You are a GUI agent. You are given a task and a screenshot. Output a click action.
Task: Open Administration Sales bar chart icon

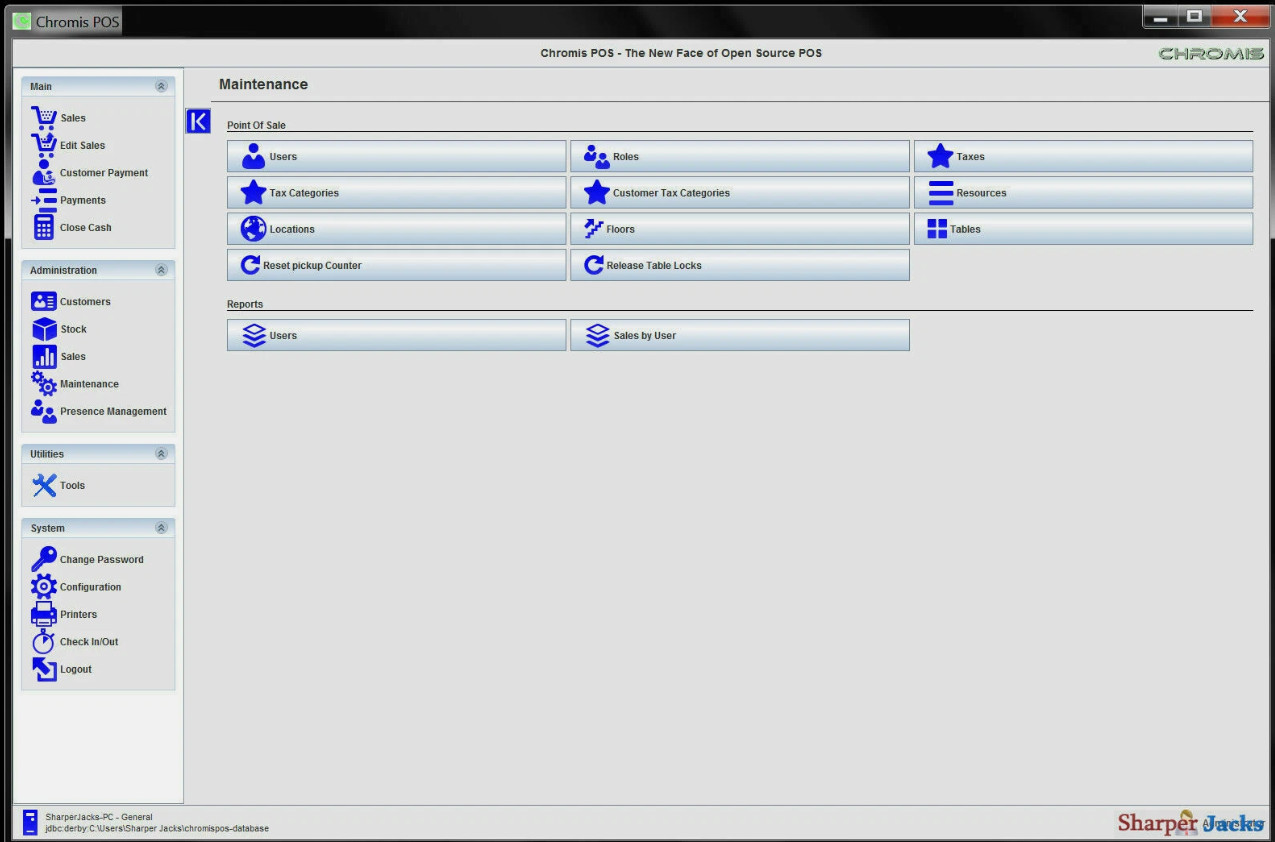44,356
